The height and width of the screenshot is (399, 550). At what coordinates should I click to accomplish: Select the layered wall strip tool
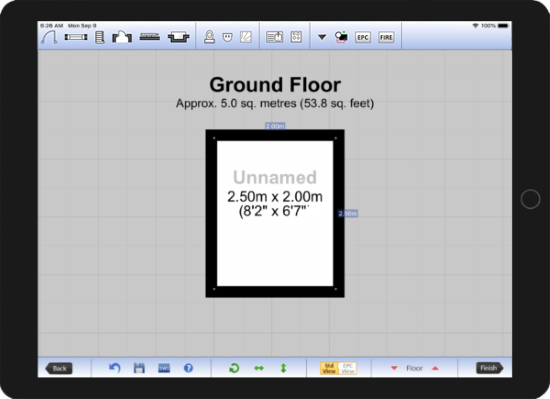coord(150,36)
